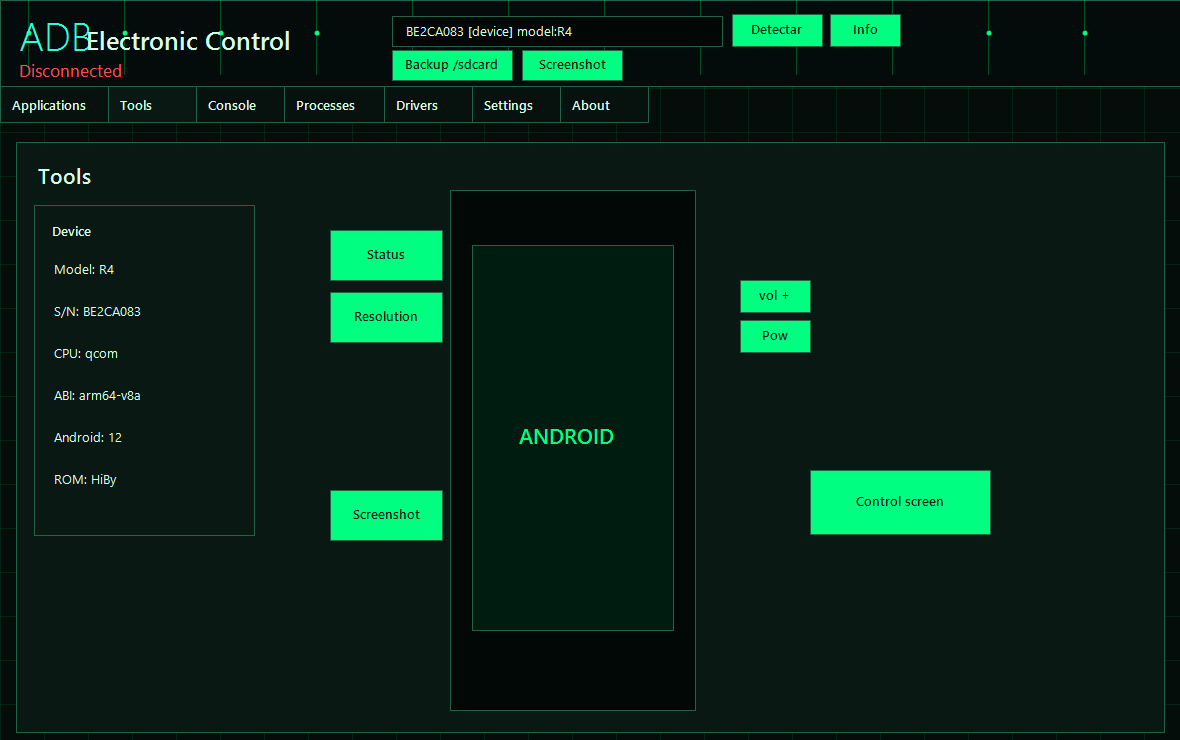Image resolution: width=1180 pixels, height=740 pixels.
Task: Click the Detectar button
Action: click(x=777, y=30)
